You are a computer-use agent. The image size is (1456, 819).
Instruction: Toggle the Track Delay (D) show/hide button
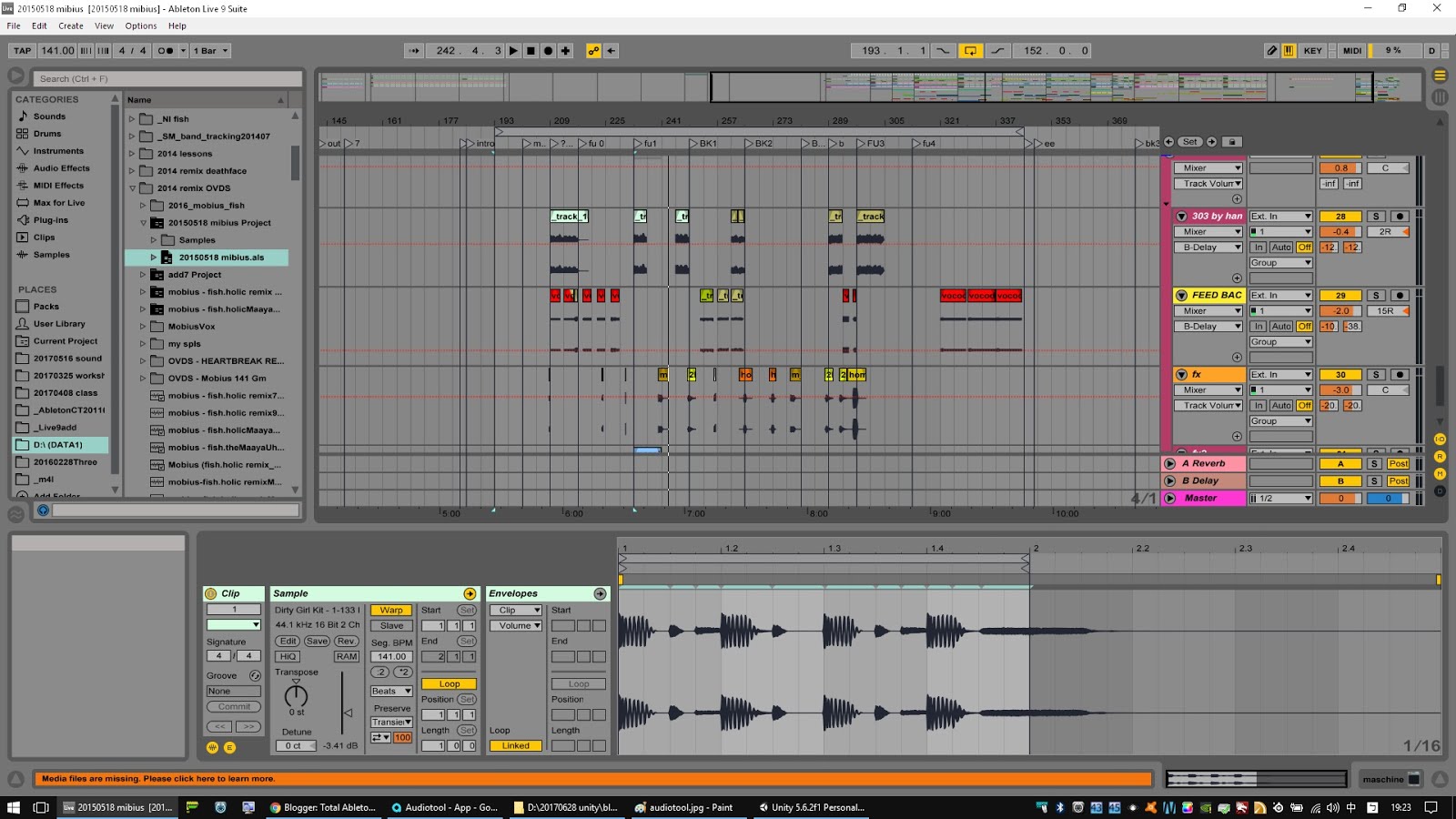click(x=1440, y=491)
